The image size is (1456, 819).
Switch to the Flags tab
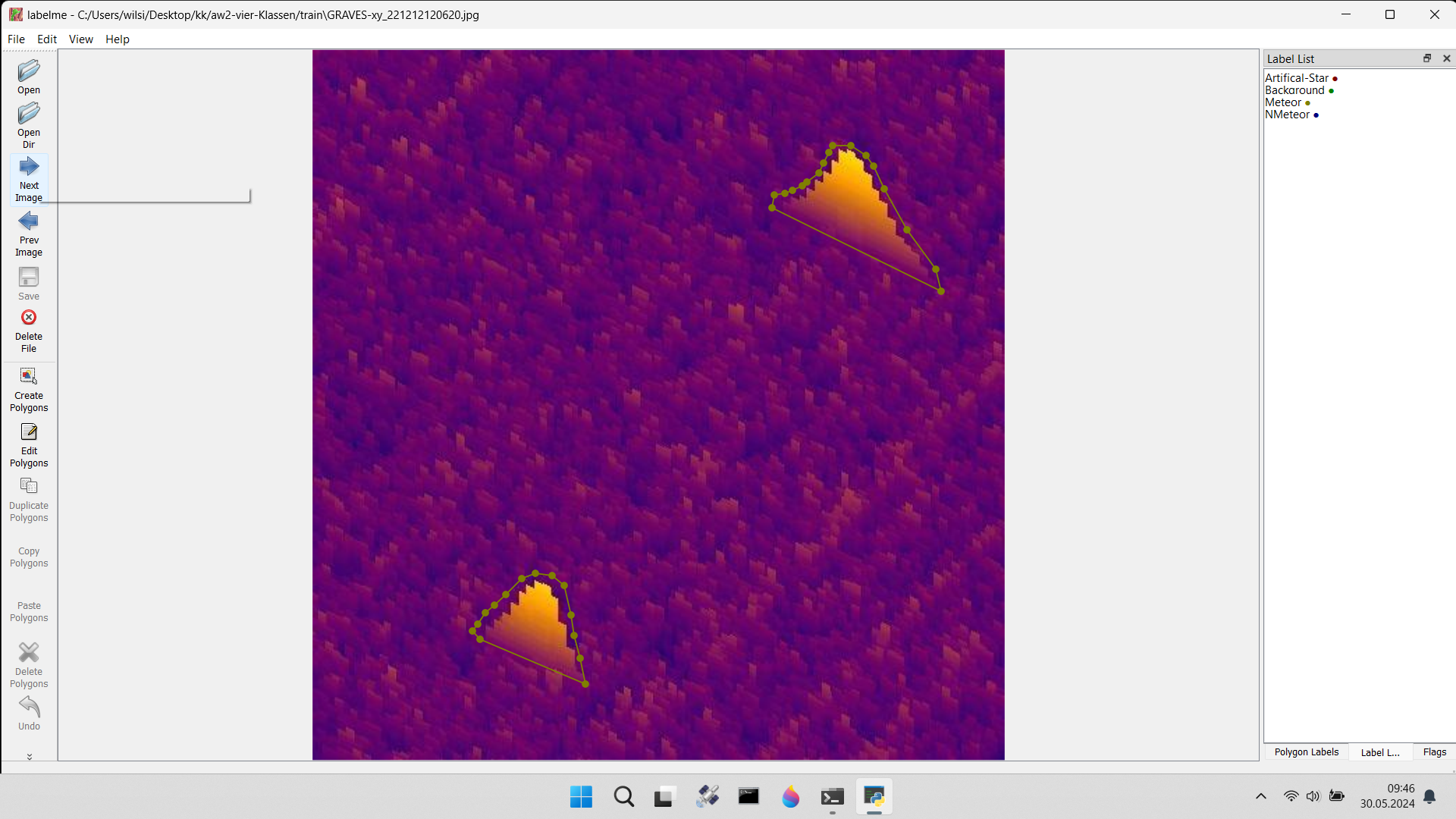1434,752
